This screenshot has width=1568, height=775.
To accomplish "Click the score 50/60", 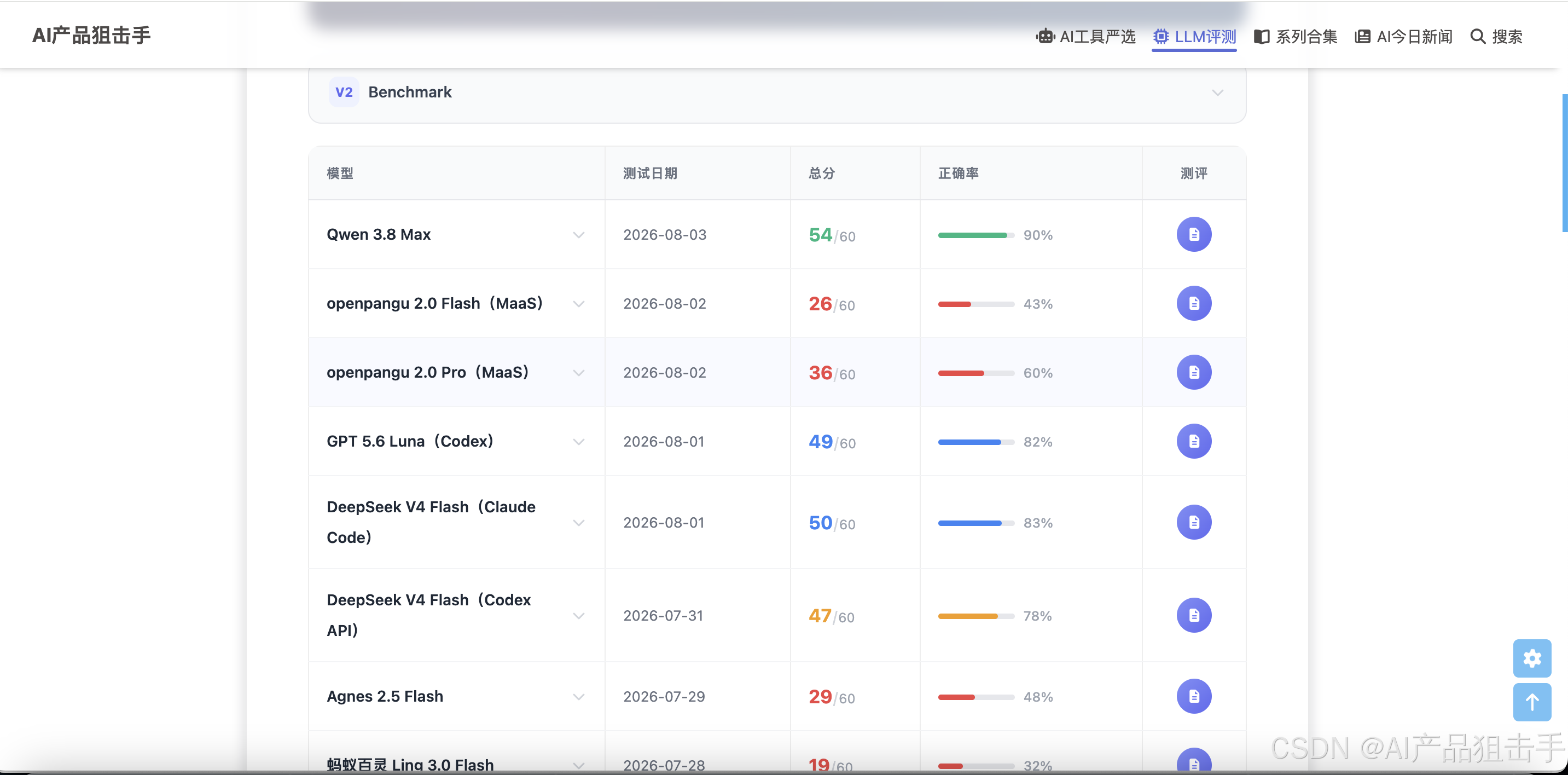I will 832,523.
